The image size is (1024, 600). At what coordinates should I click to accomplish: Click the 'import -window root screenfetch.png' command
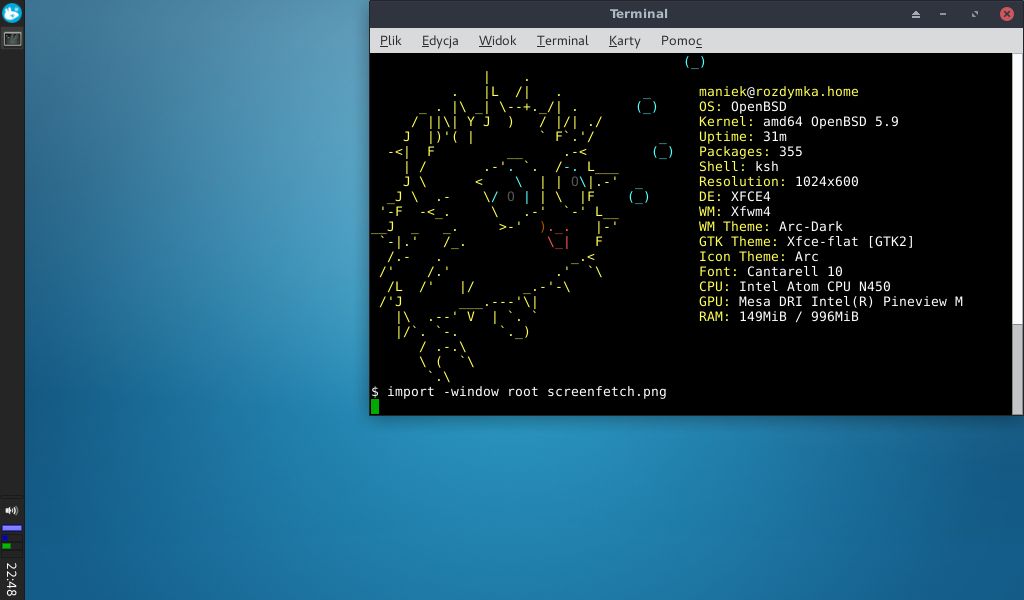coord(527,392)
